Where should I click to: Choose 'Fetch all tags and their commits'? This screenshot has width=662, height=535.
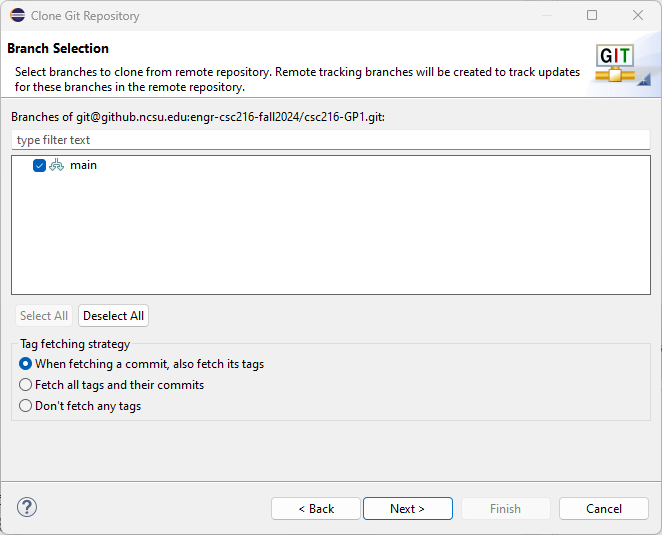[111, 385]
